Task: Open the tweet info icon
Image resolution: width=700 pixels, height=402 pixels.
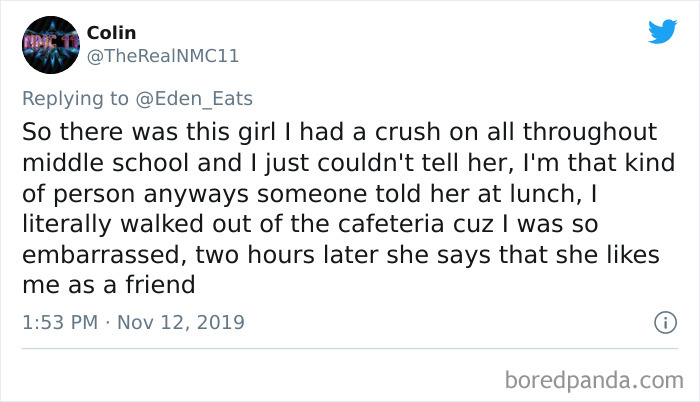Action: click(x=661, y=323)
